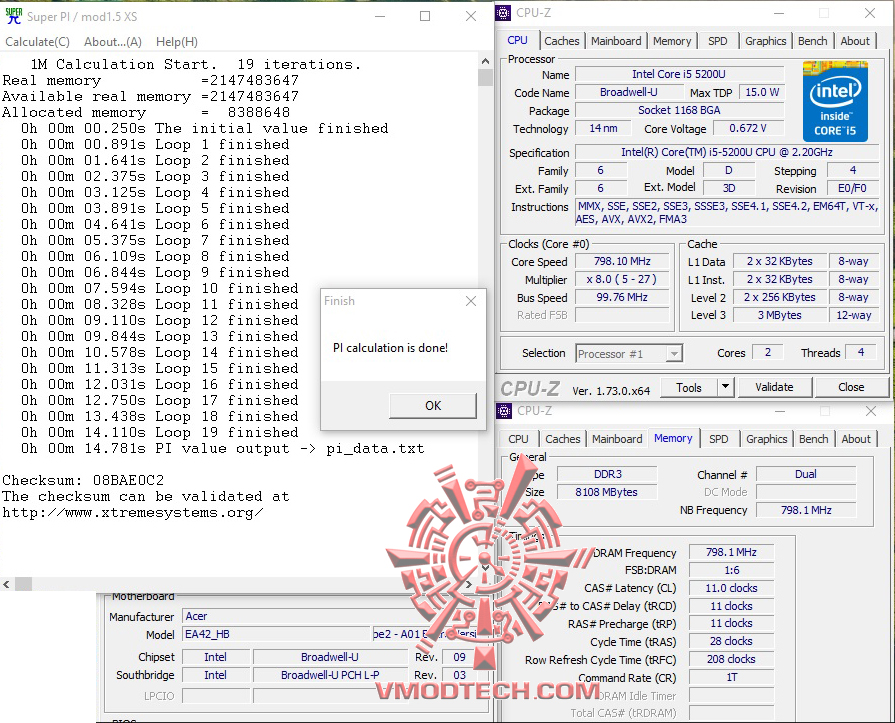Viewport: 895px width, 723px height.
Task: Select the CPU tab in upper CPU-Z window
Action: coord(517,40)
